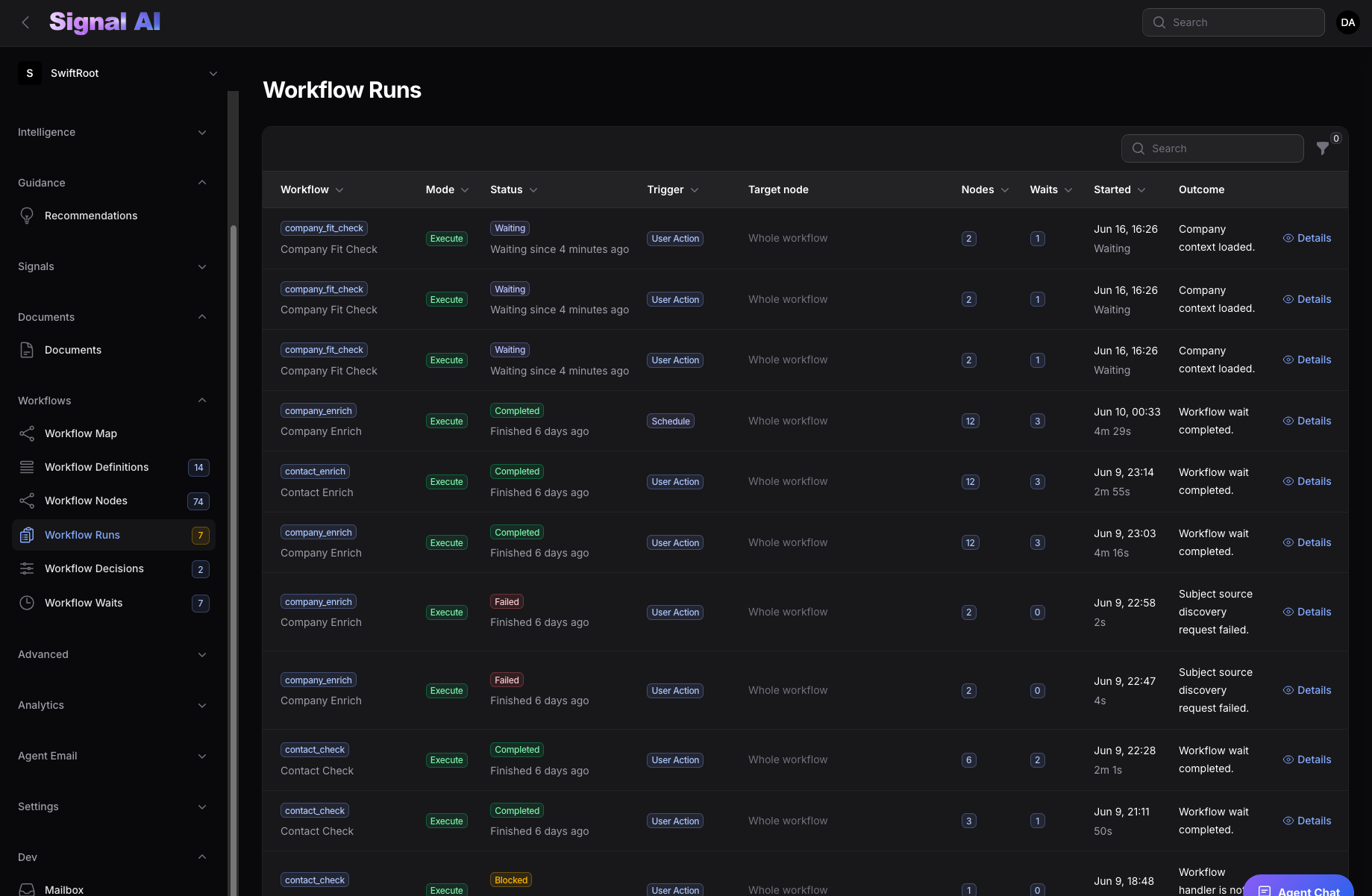
Task: Sort by Waits column header
Action: 1051,189
